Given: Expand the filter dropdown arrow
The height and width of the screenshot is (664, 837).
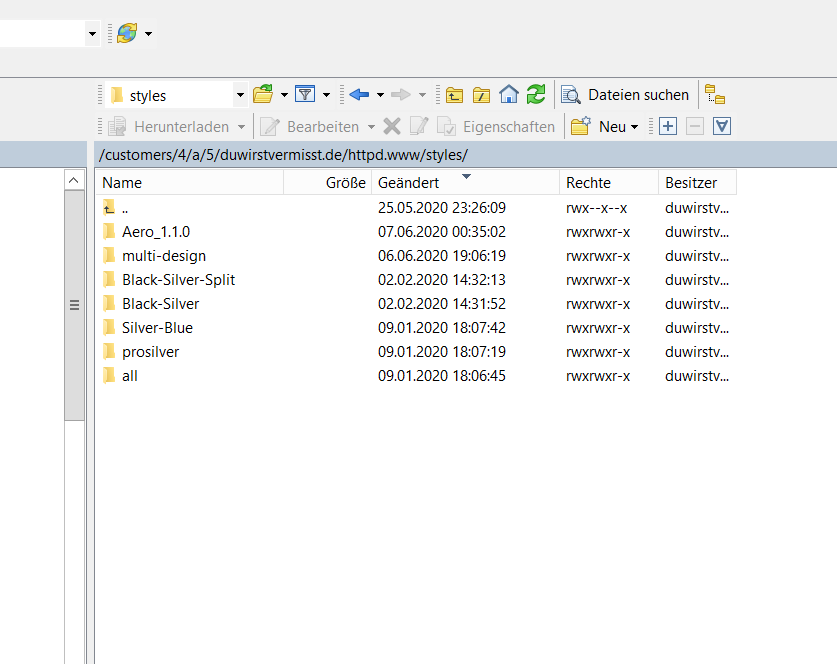Looking at the screenshot, I should pos(326,96).
